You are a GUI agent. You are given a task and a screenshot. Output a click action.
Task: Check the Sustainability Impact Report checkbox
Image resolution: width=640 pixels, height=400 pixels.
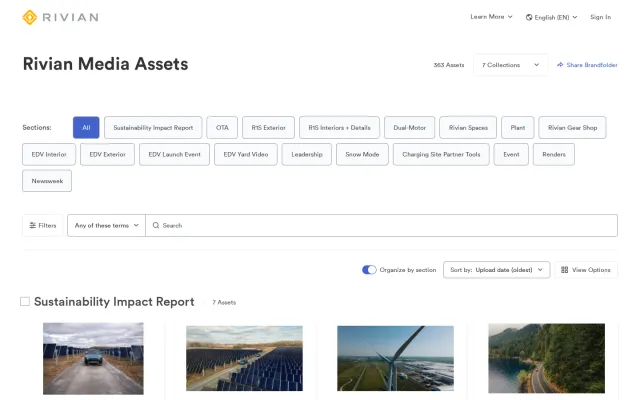point(25,302)
